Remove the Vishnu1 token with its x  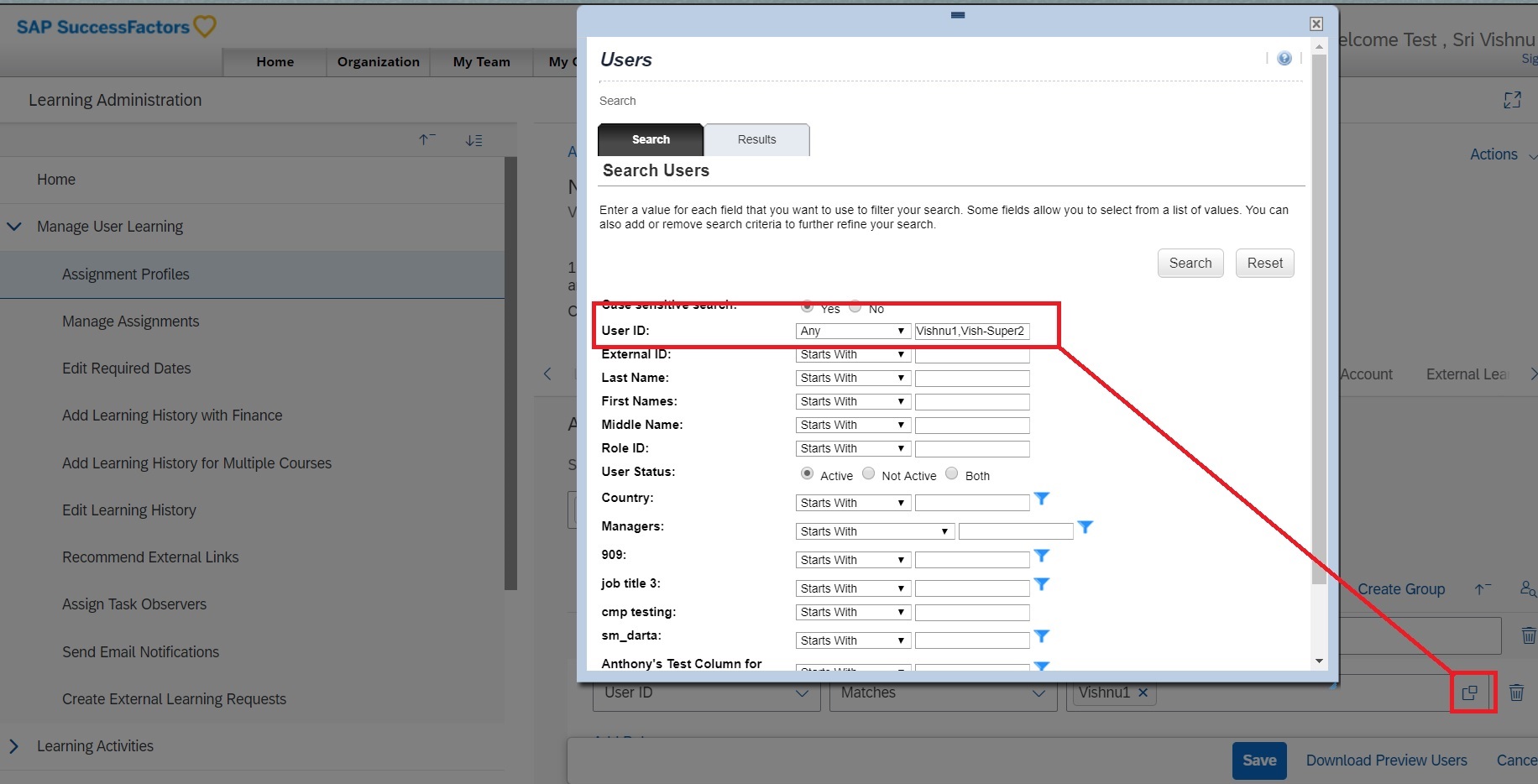tap(1143, 693)
